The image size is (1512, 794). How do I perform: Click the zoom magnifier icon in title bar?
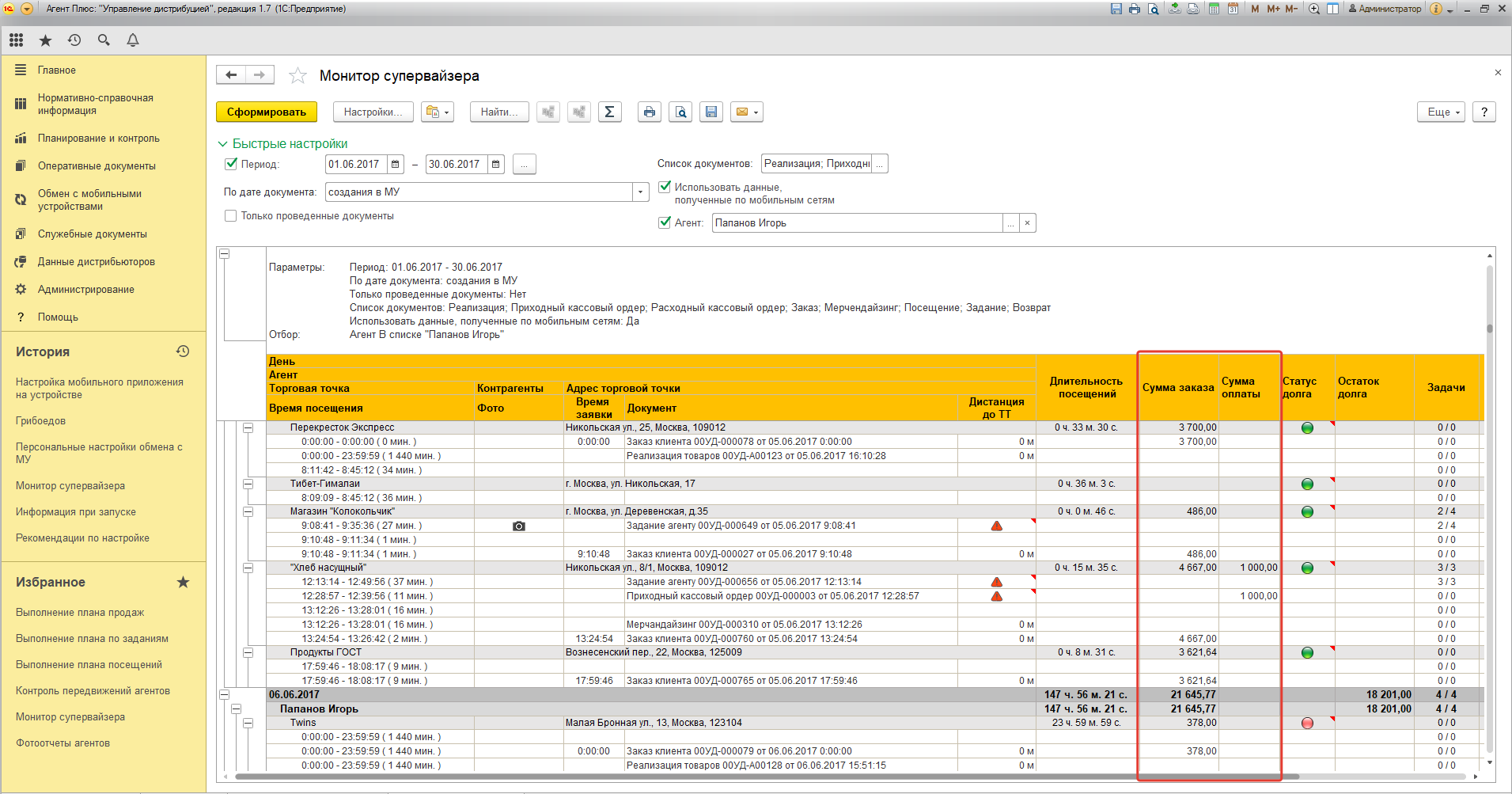click(1314, 9)
